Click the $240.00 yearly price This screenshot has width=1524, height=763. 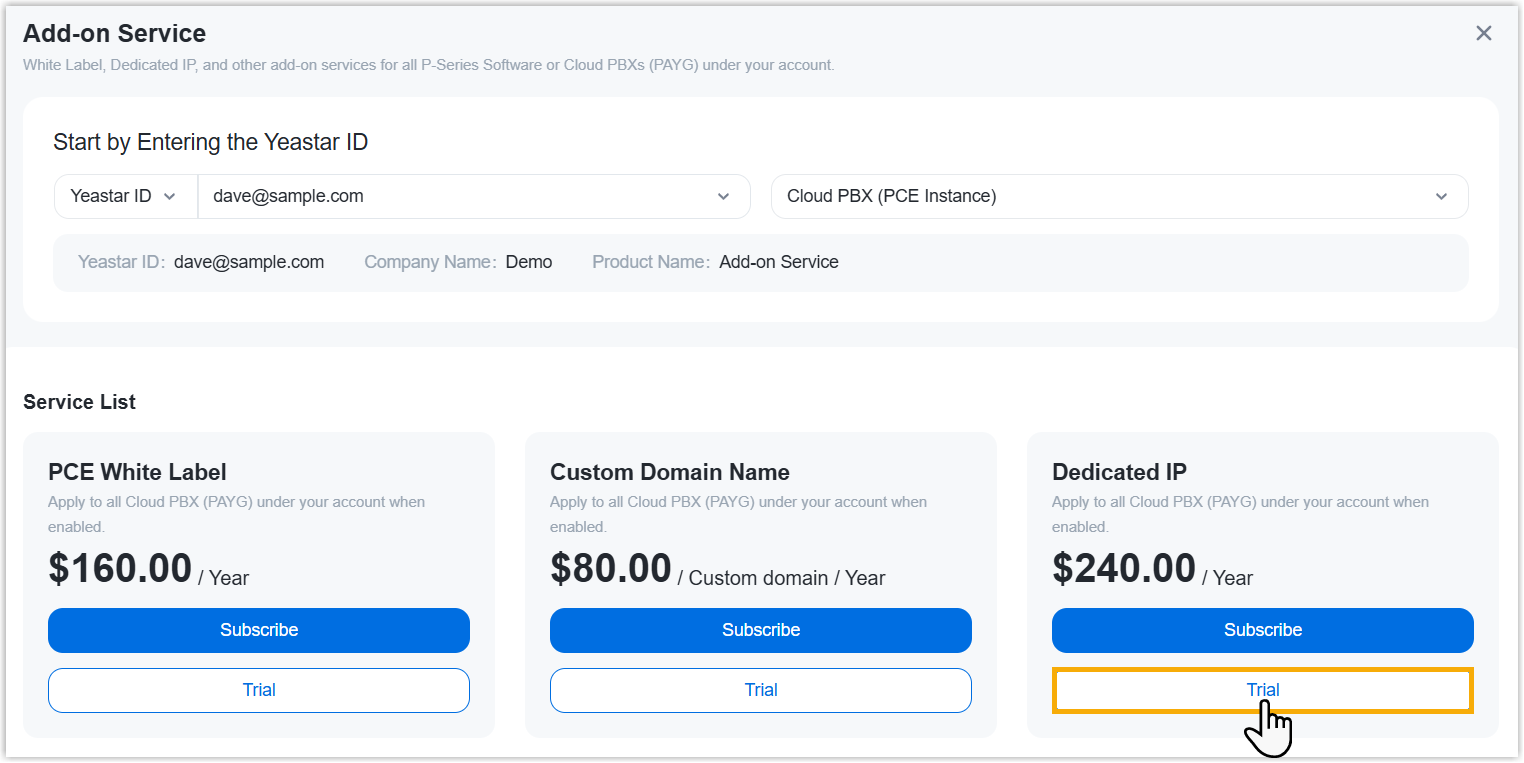coord(1124,569)
